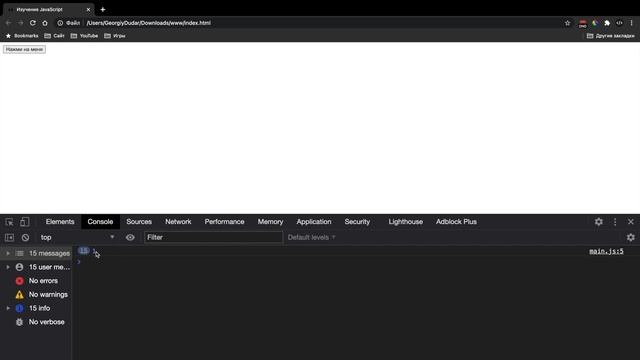Open the Bookmarks bookmark item
This screenshot has width=640, height=360.
(22, 36)
